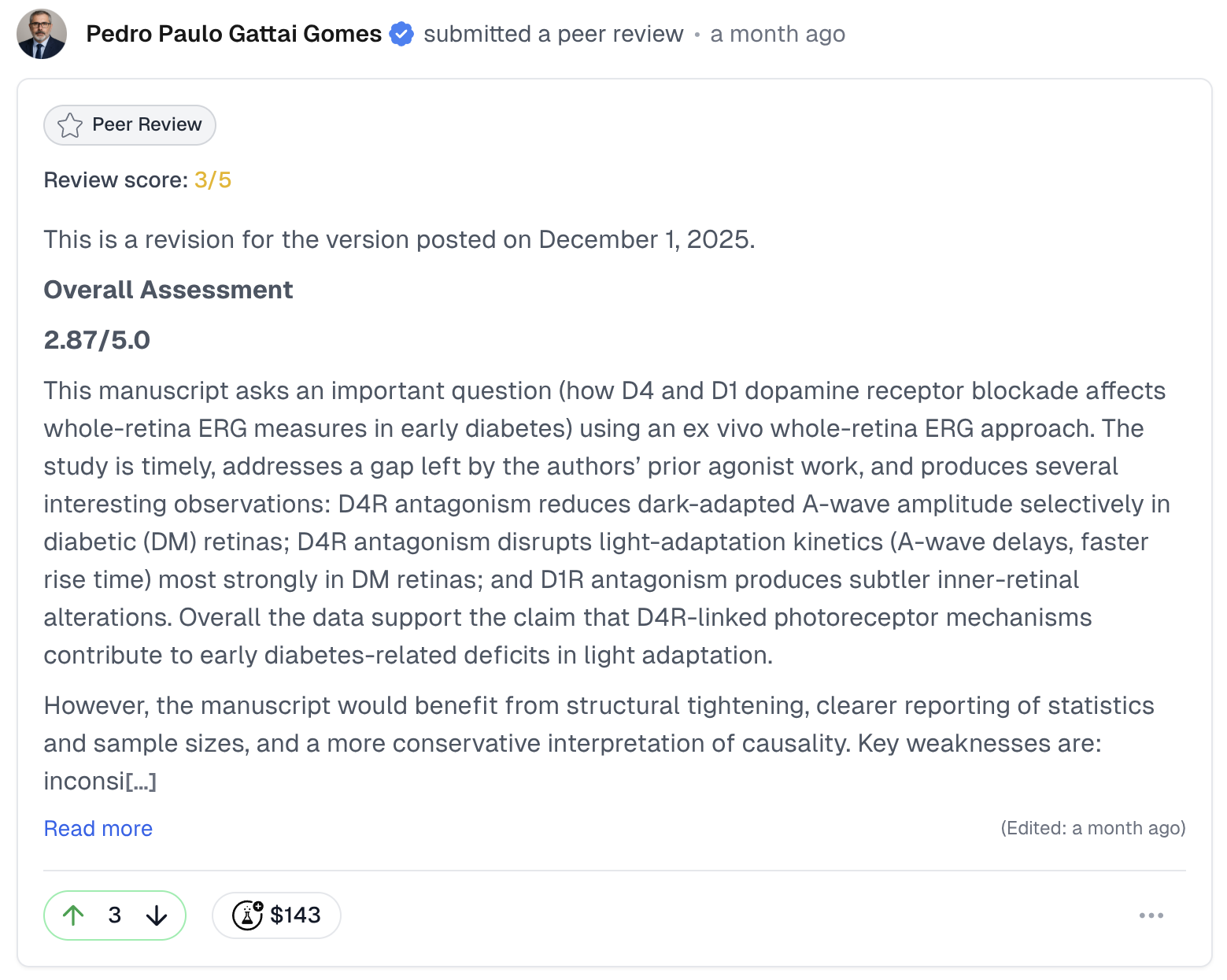The height and width of the screenshot is (980, 1227).
Task: Open the $143 funding button
Action: coord(276,915)
